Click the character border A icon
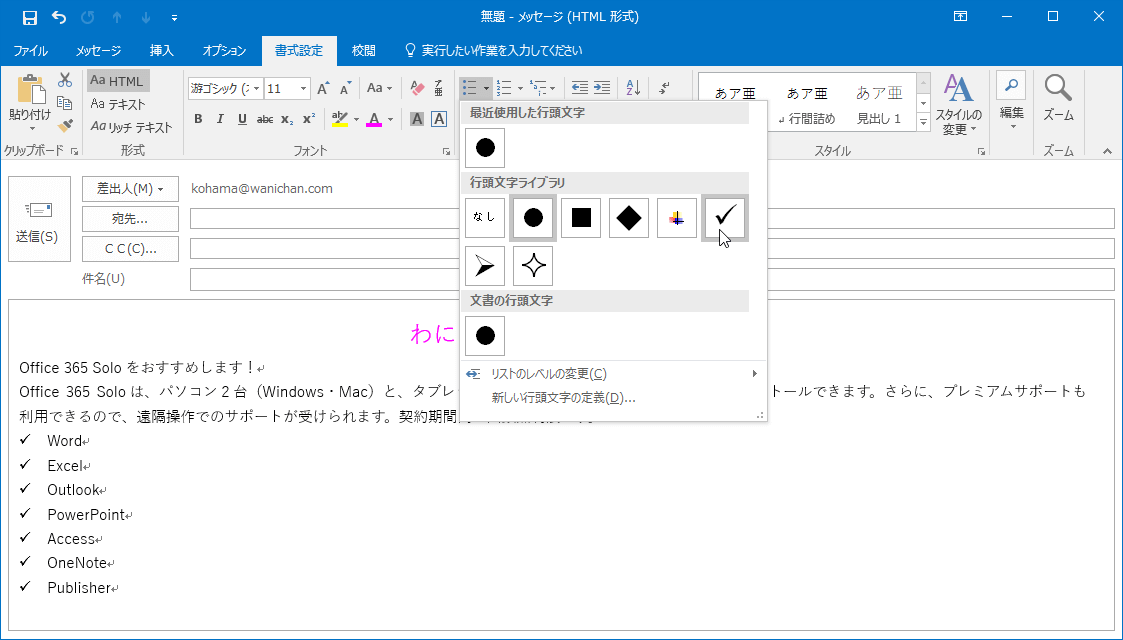Screen dimensions: 1123x640 pyautogui.click(x=439, y=120)
